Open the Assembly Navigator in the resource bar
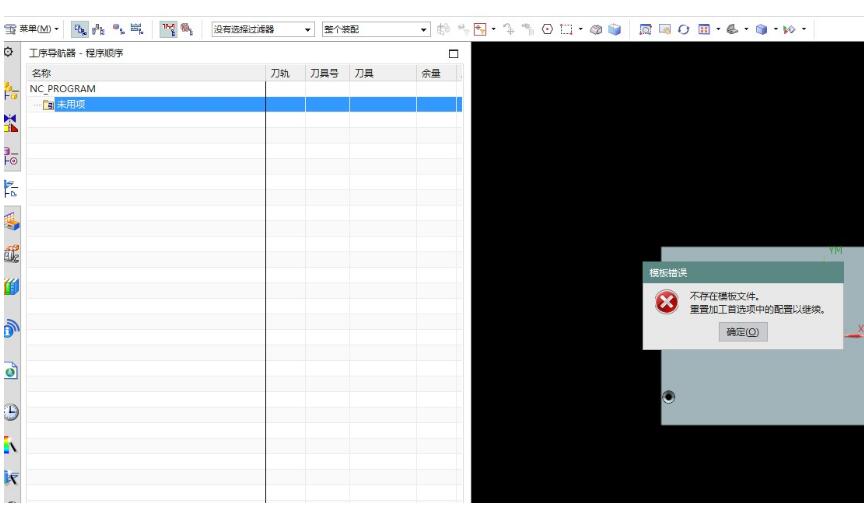The width and height of the screenshot is (864, 506). tap(11, 90)
